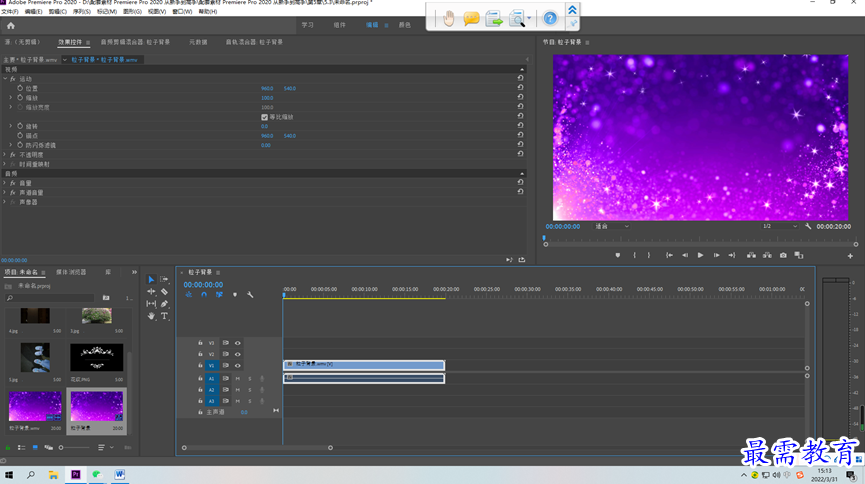Viewport: 865px width, 484px height.
Task: Switch to the Metadata tab
Action: coord(198,42)
